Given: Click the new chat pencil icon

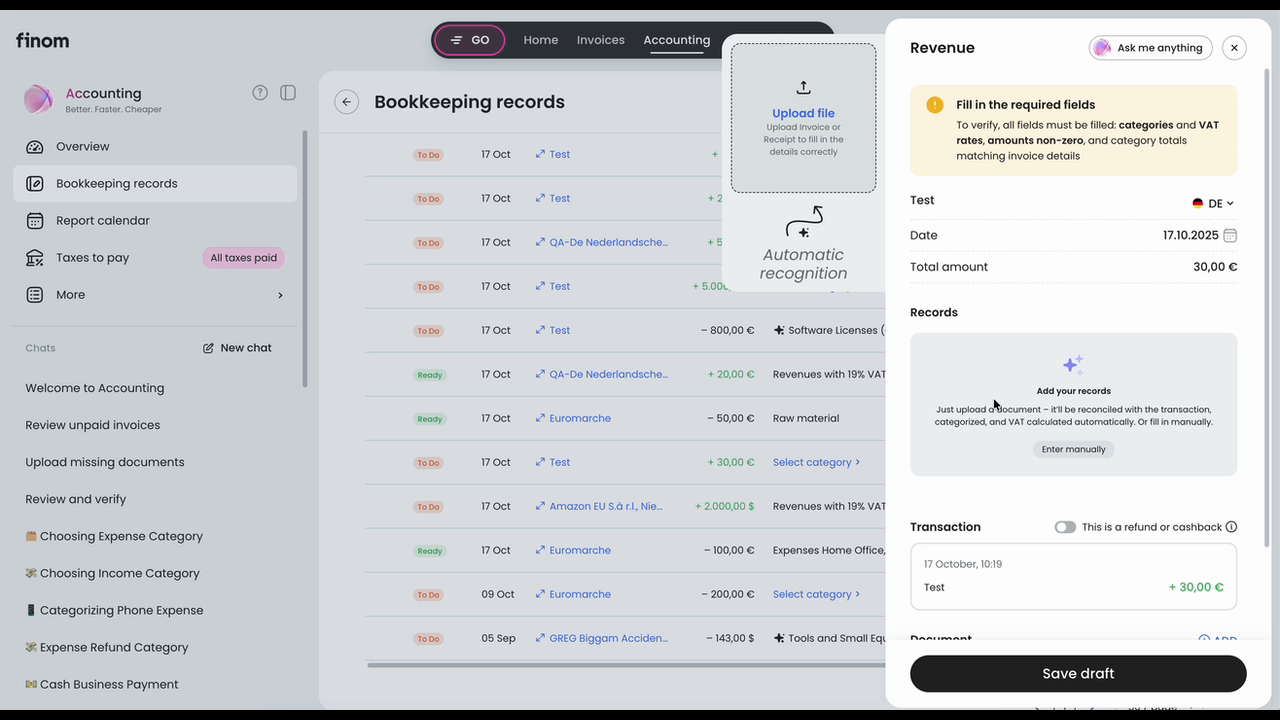Looking at the screenshot, I should tap(208, 348).
